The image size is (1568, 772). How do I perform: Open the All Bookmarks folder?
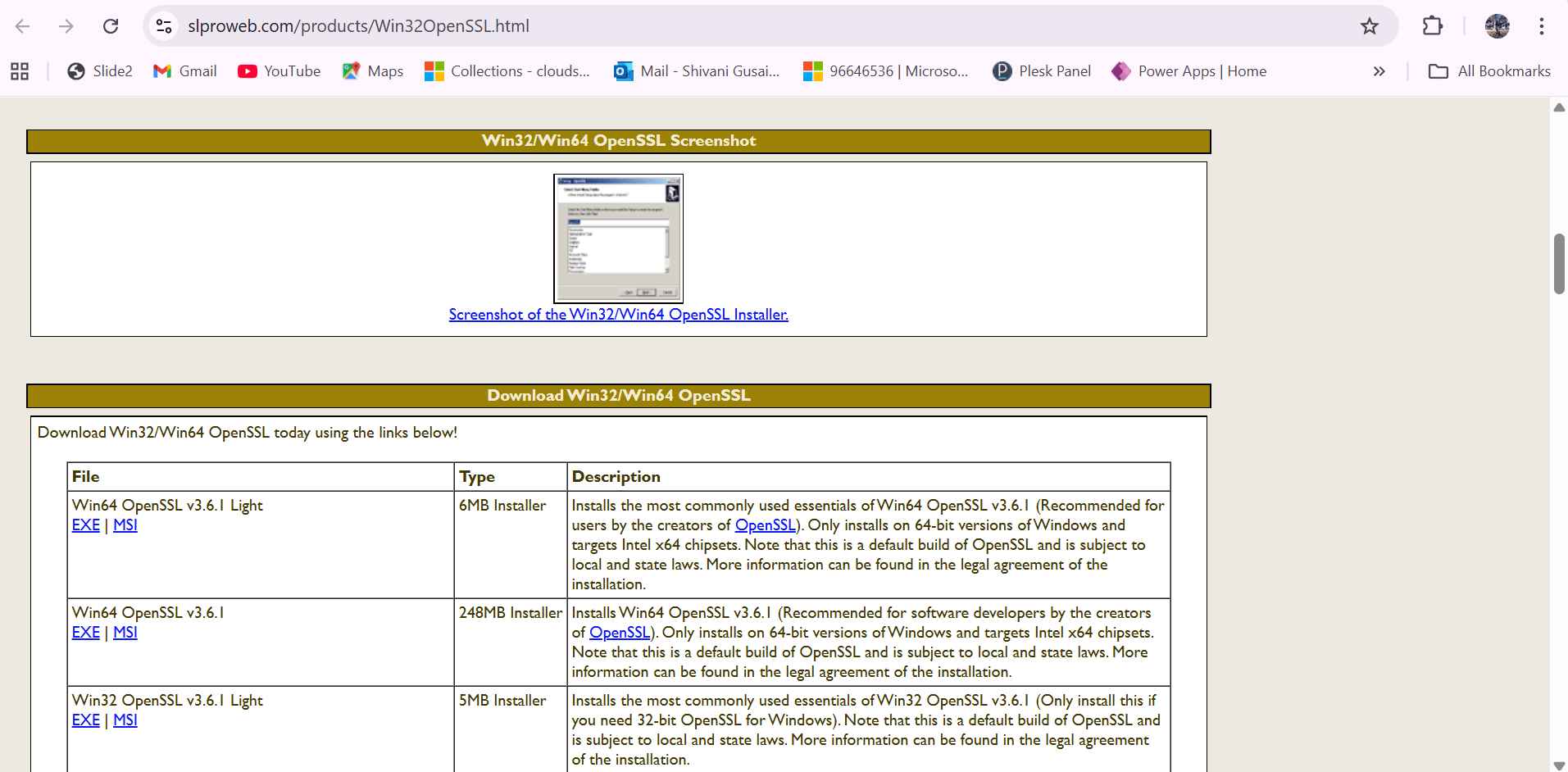click(1489, 71)
